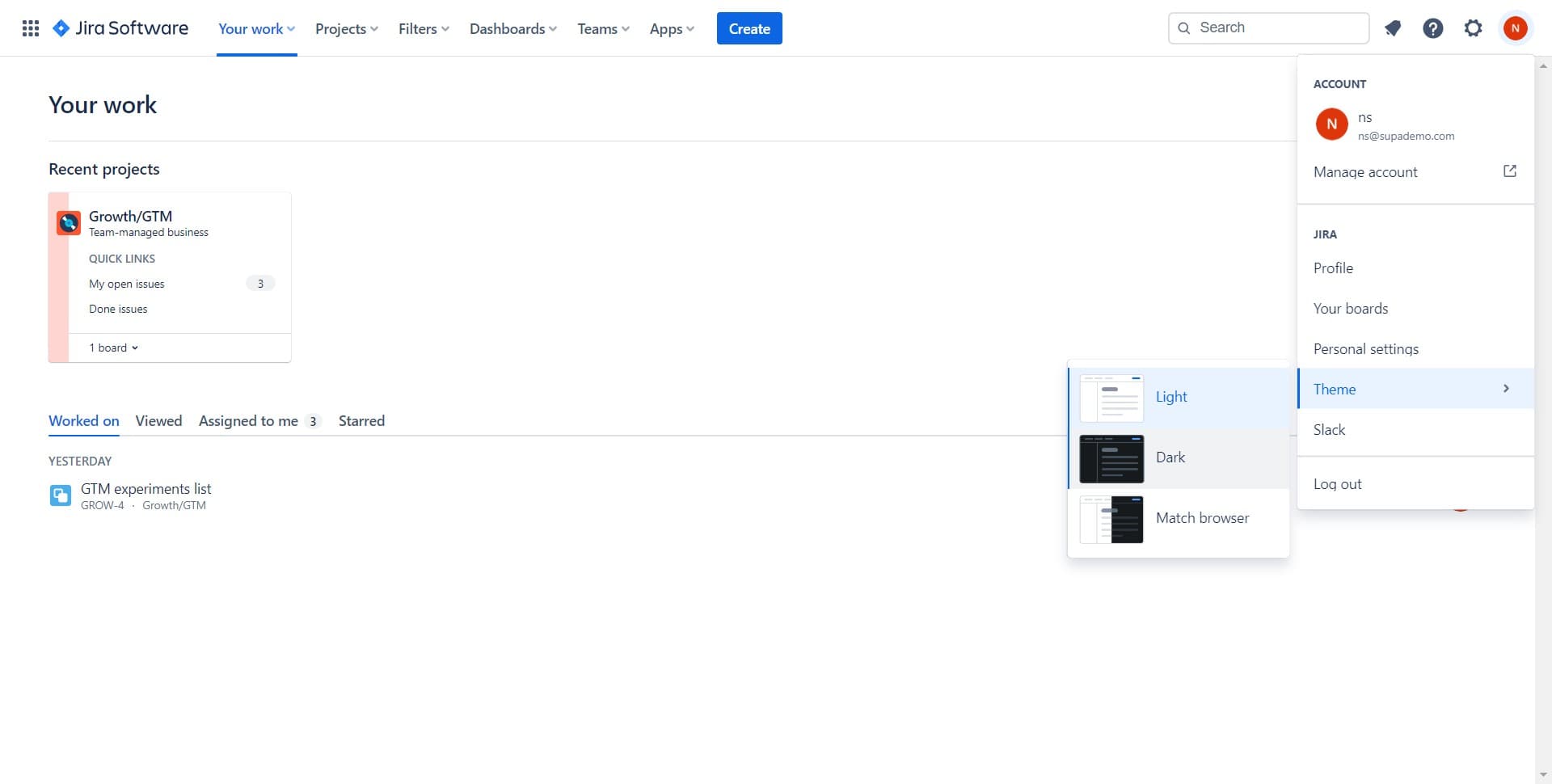Click Log out in account menu
The height and width of the screenshot is (784, 1552).
[1337, 484]
